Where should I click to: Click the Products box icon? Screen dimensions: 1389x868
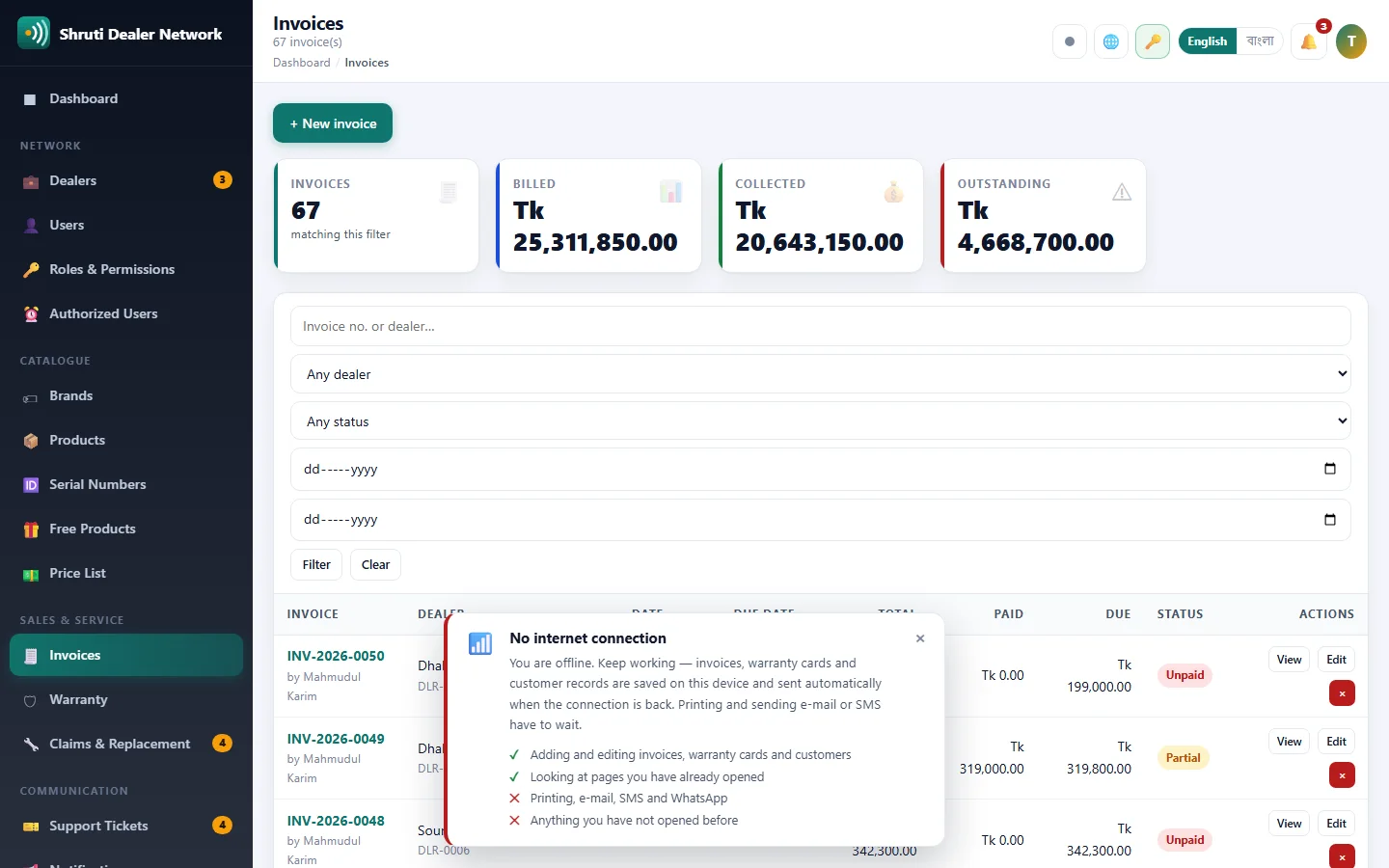click(31, 441)
